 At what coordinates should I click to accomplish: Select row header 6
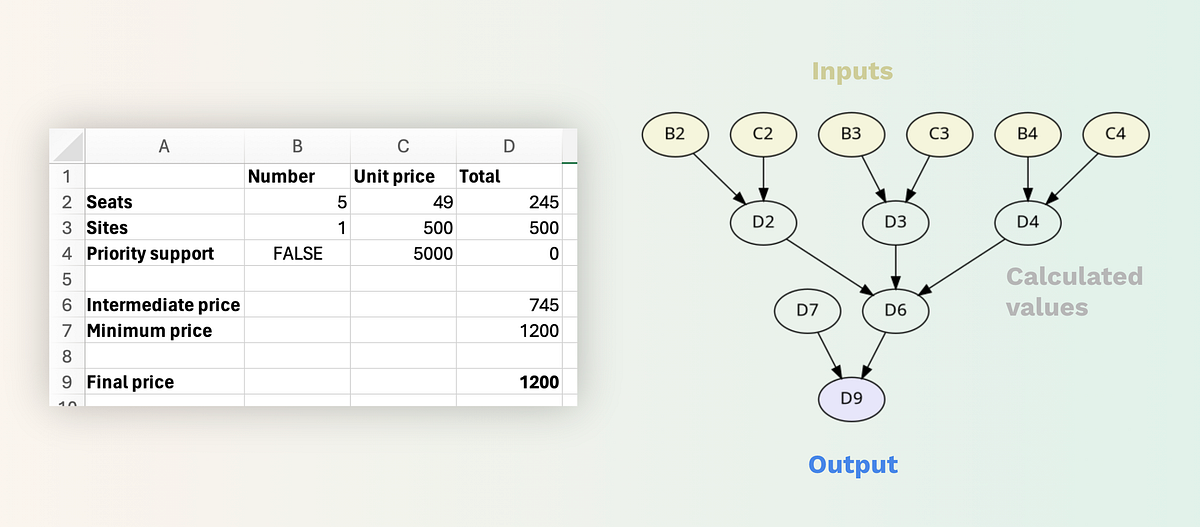[x=67, y=305]
